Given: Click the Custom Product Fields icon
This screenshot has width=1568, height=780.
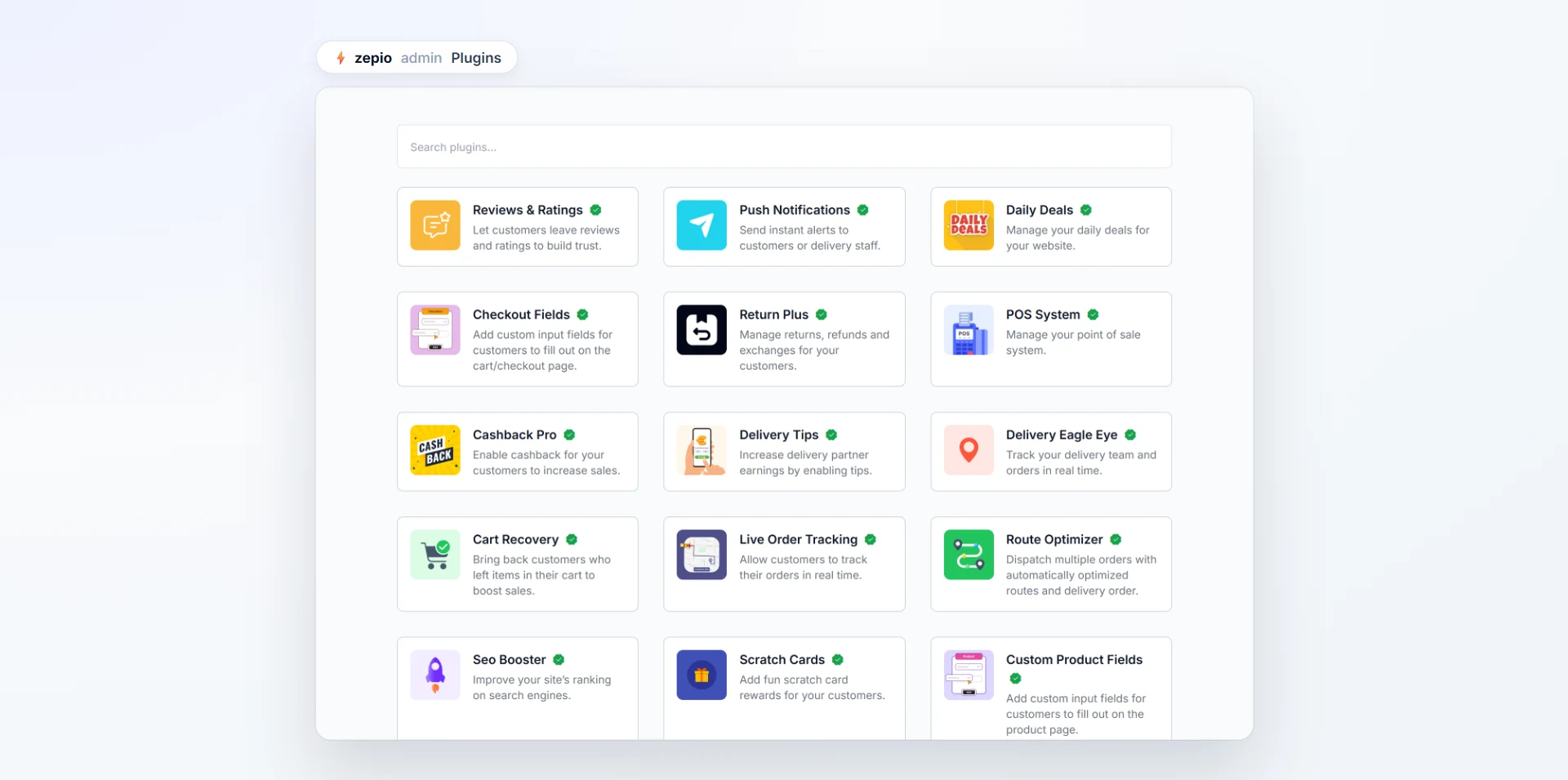Looking at the screenshot, I should 969,675.
